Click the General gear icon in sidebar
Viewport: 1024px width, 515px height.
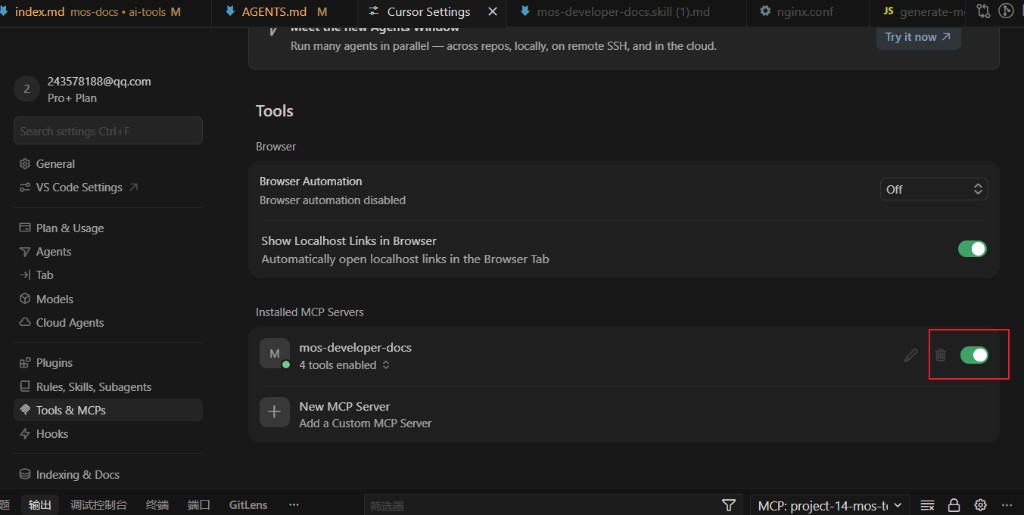25,164
